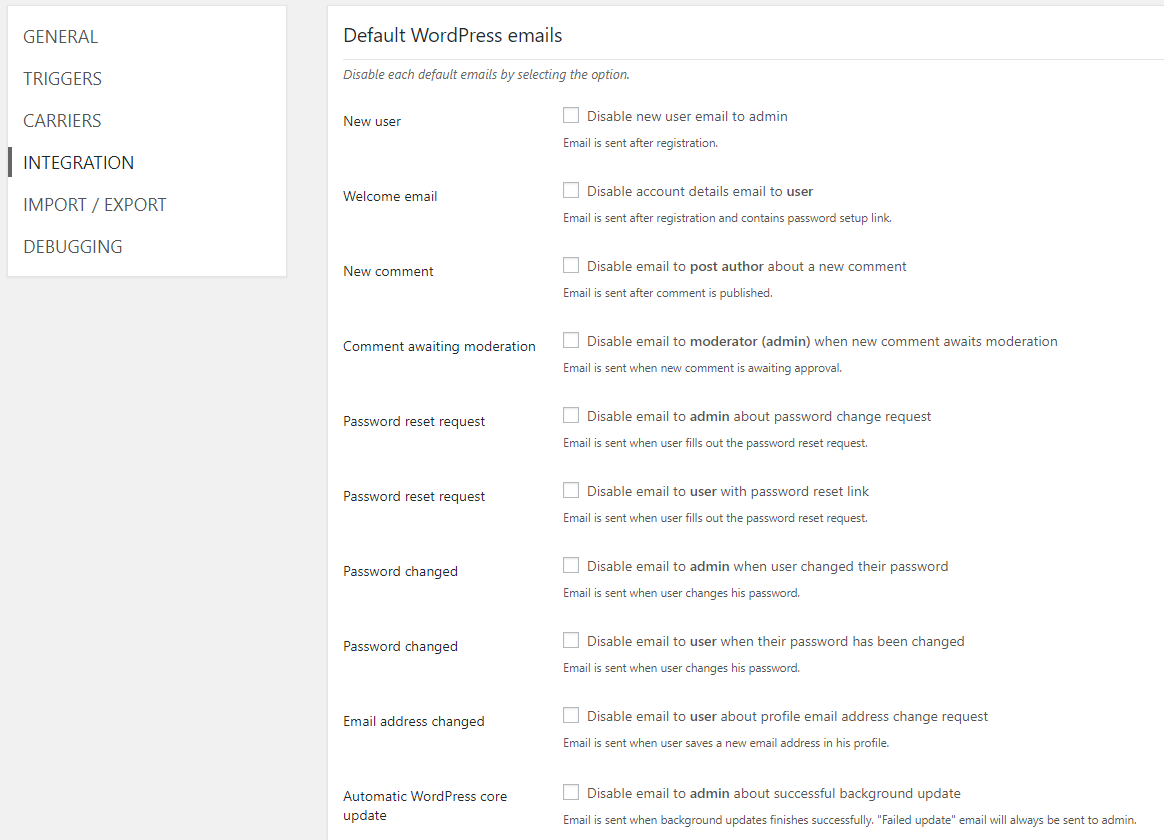Switch to the Triggers section
This screenshot has width=1164, height=840.
click(x=63, y=79)
